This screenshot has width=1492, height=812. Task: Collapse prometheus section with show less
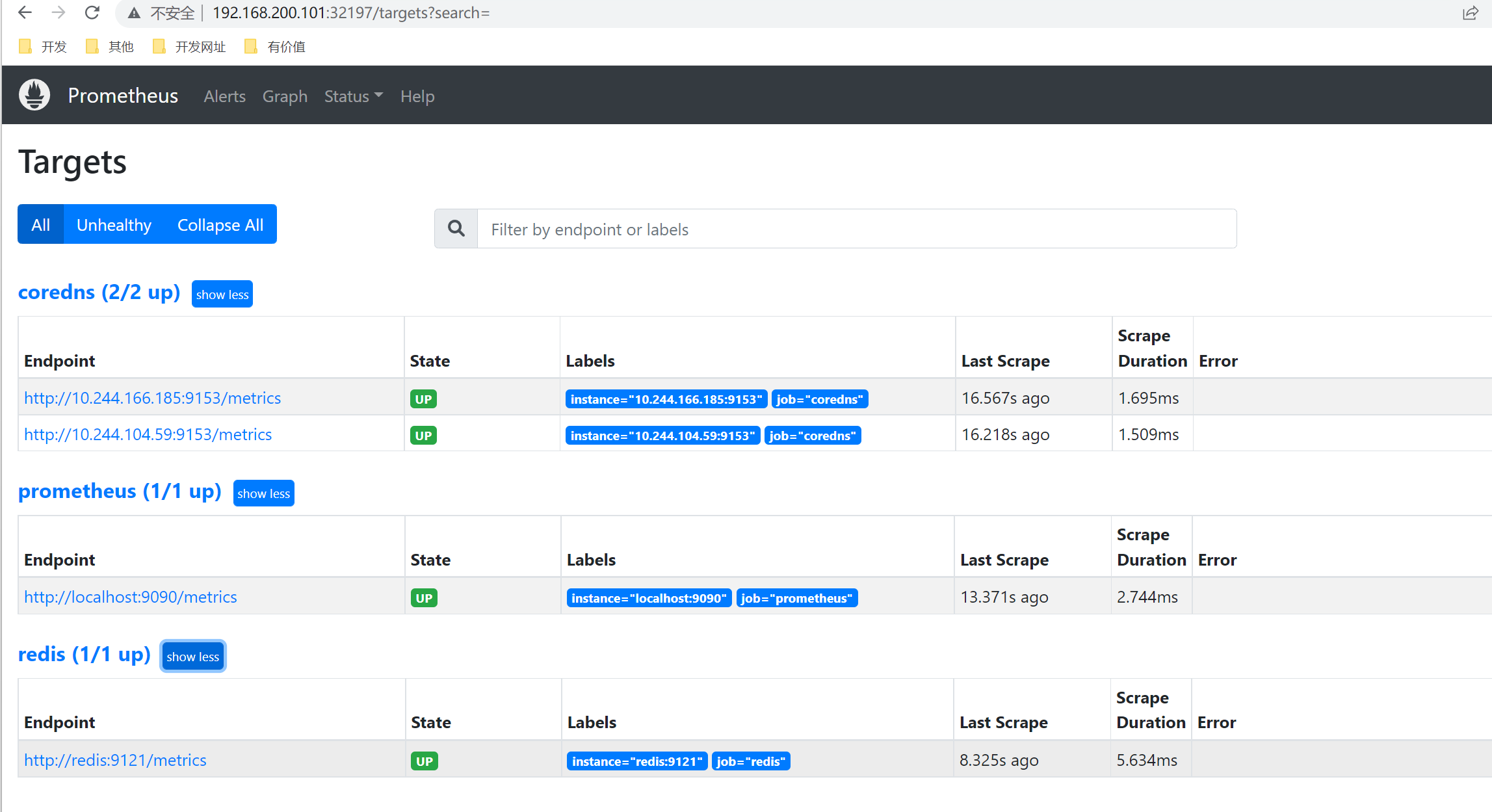263,493
